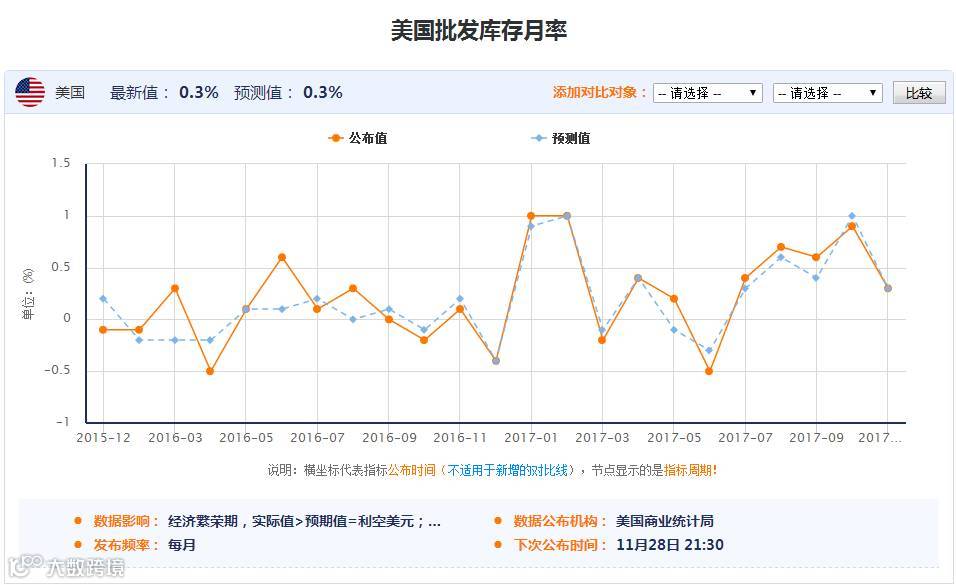
Task: Toggle the 公布值 orange legend marker
Action: click(x=335, y=138)
